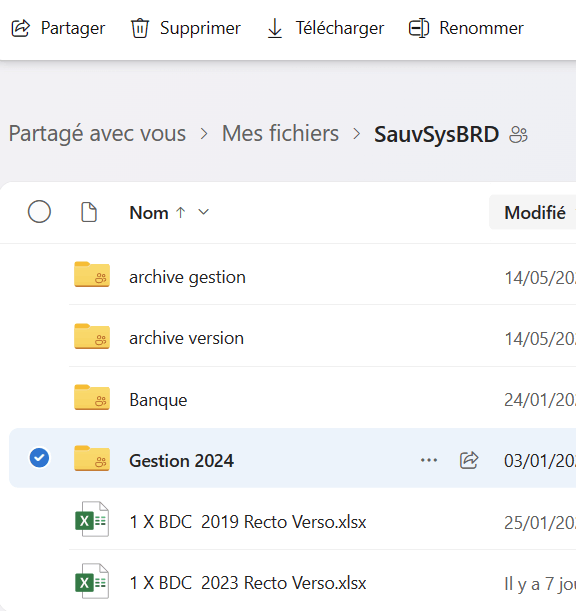Open the Nom column dropdown chevron
The image size is (576, 611).
[203, 212]
